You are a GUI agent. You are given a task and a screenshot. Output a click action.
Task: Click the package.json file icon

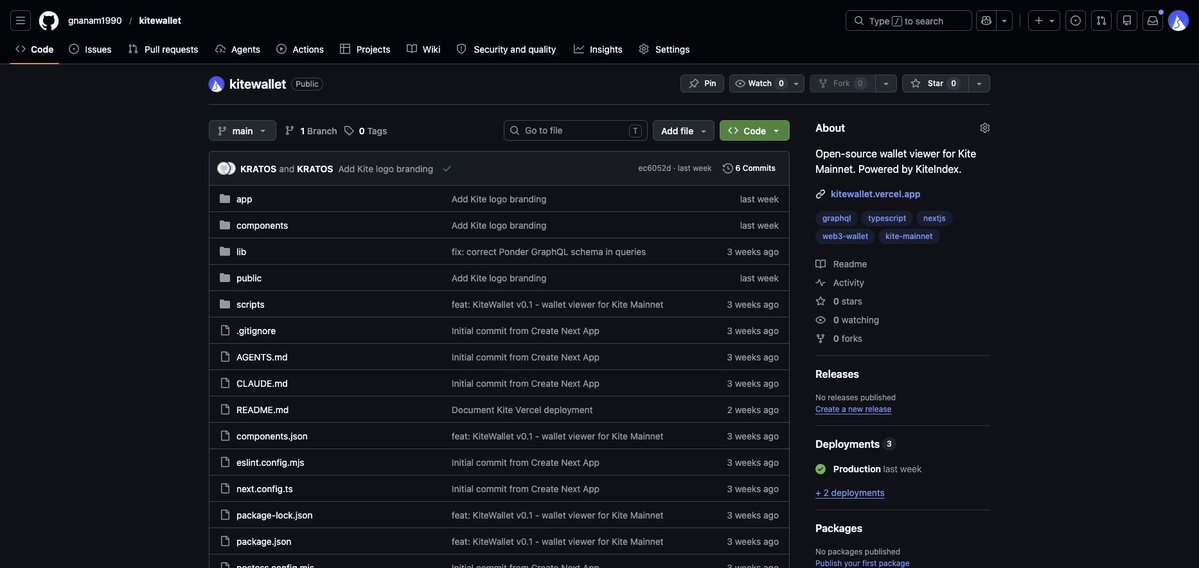[x=225, y=541]
